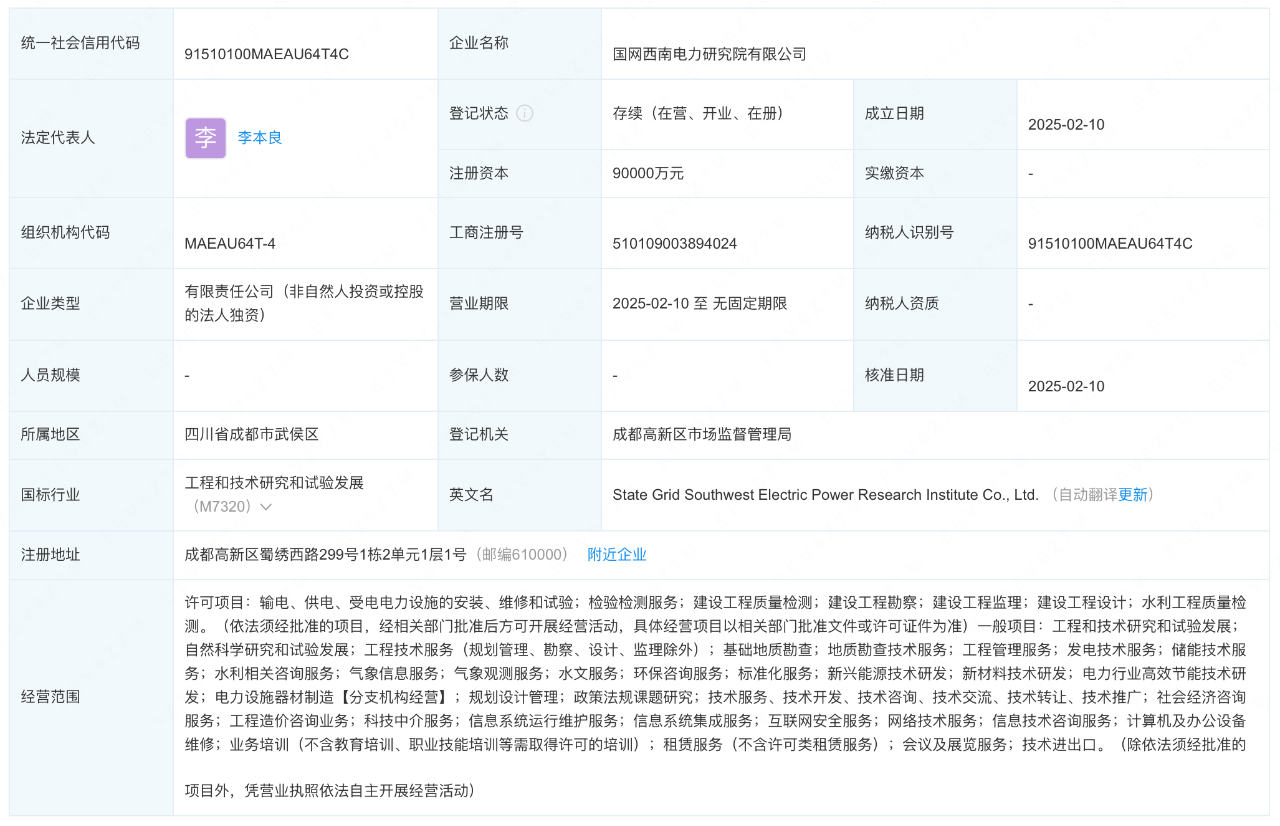
Task: Click the region value 四川省成都市武侯区
Action: coord(252,434)
